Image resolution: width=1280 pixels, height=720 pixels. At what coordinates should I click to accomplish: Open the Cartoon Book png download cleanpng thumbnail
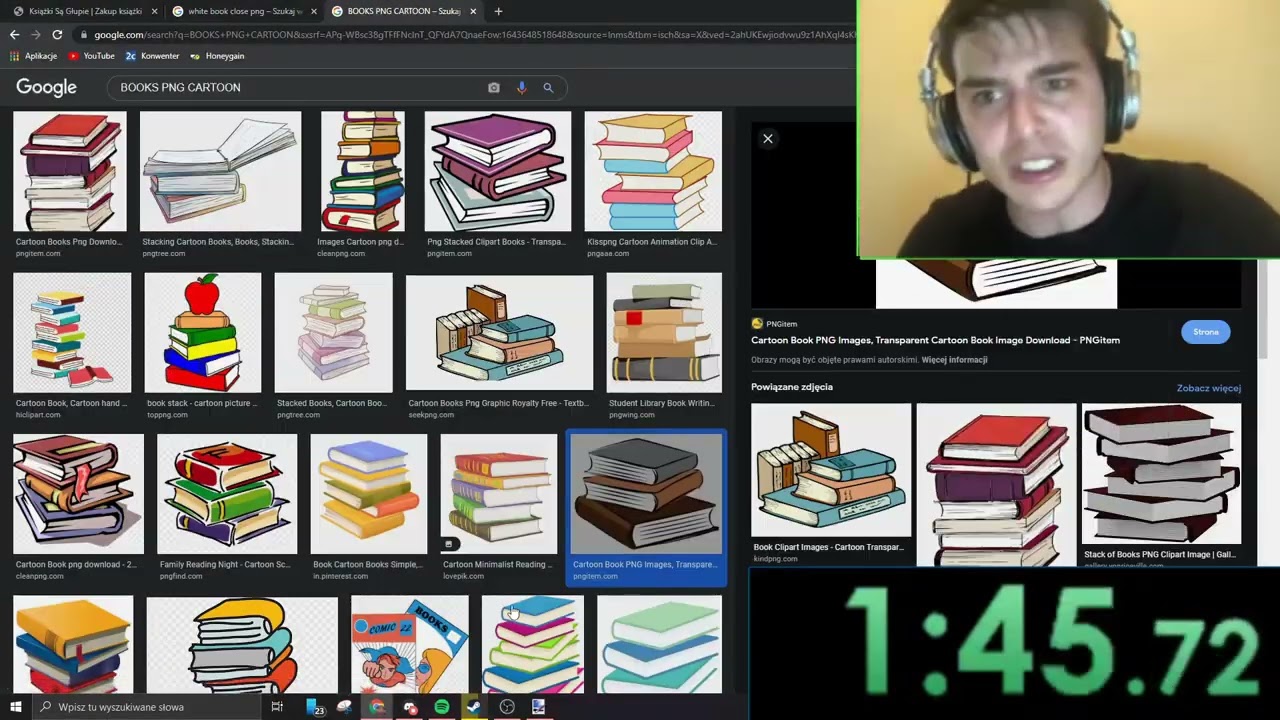(78, 494)
